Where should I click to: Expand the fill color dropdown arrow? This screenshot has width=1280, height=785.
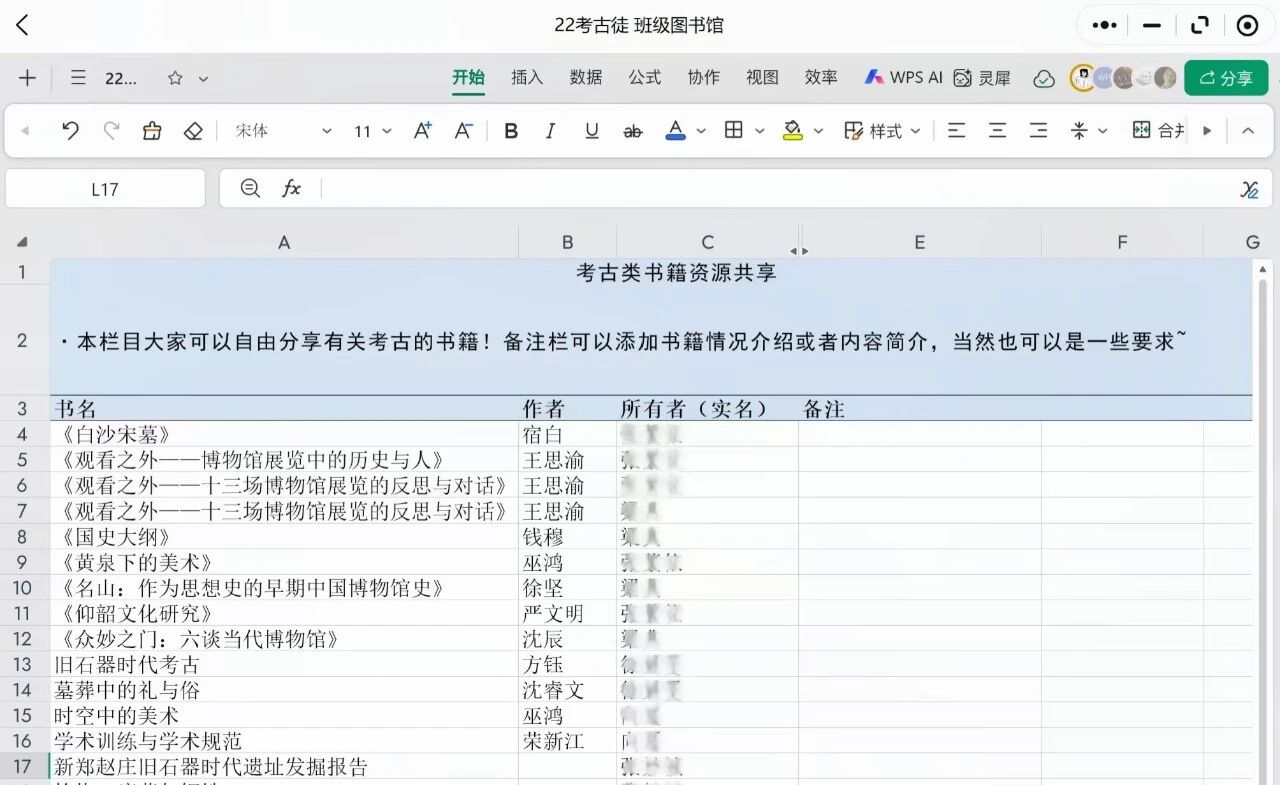pos(818,131)
